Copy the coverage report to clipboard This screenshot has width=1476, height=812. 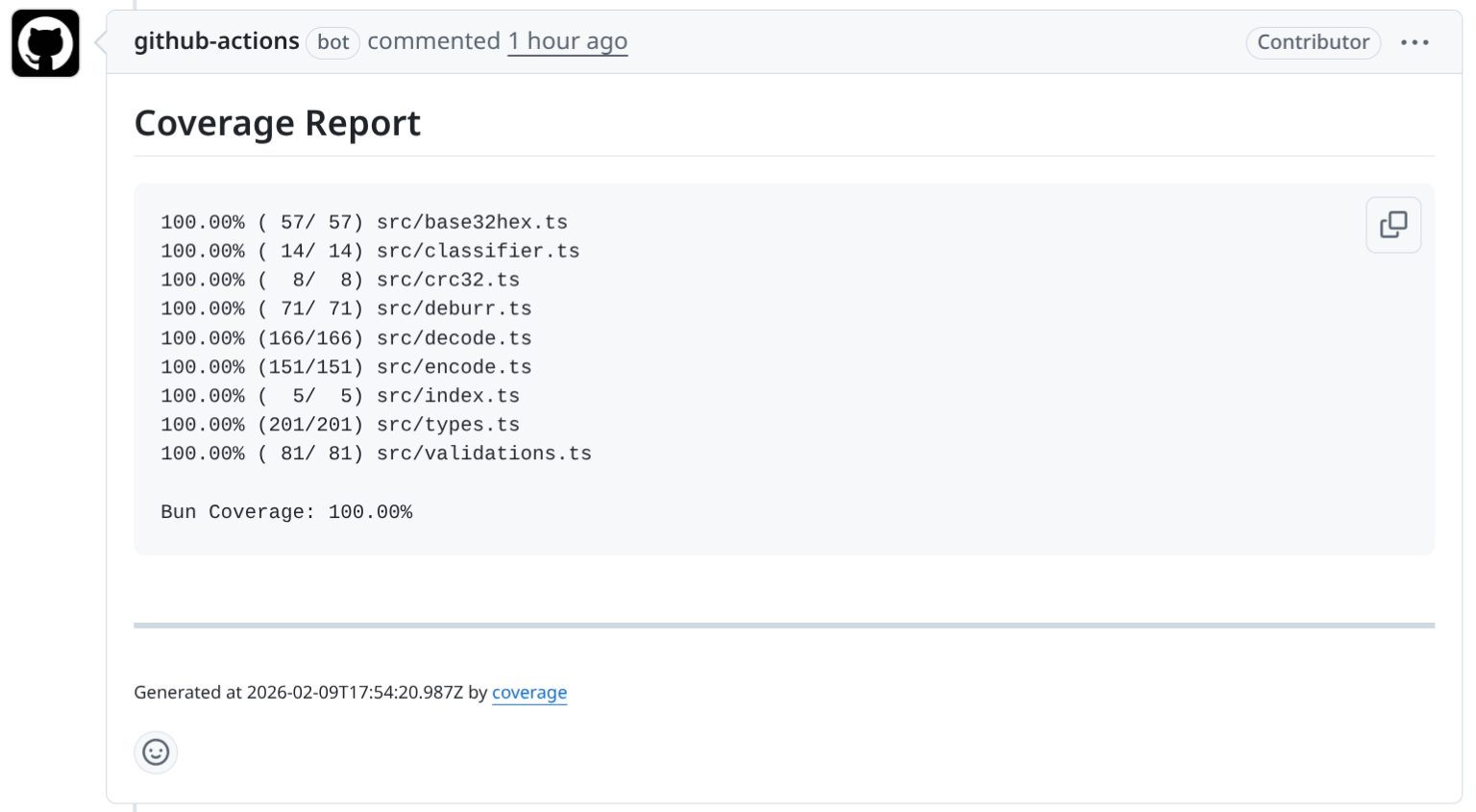[x=1392, y=224]
